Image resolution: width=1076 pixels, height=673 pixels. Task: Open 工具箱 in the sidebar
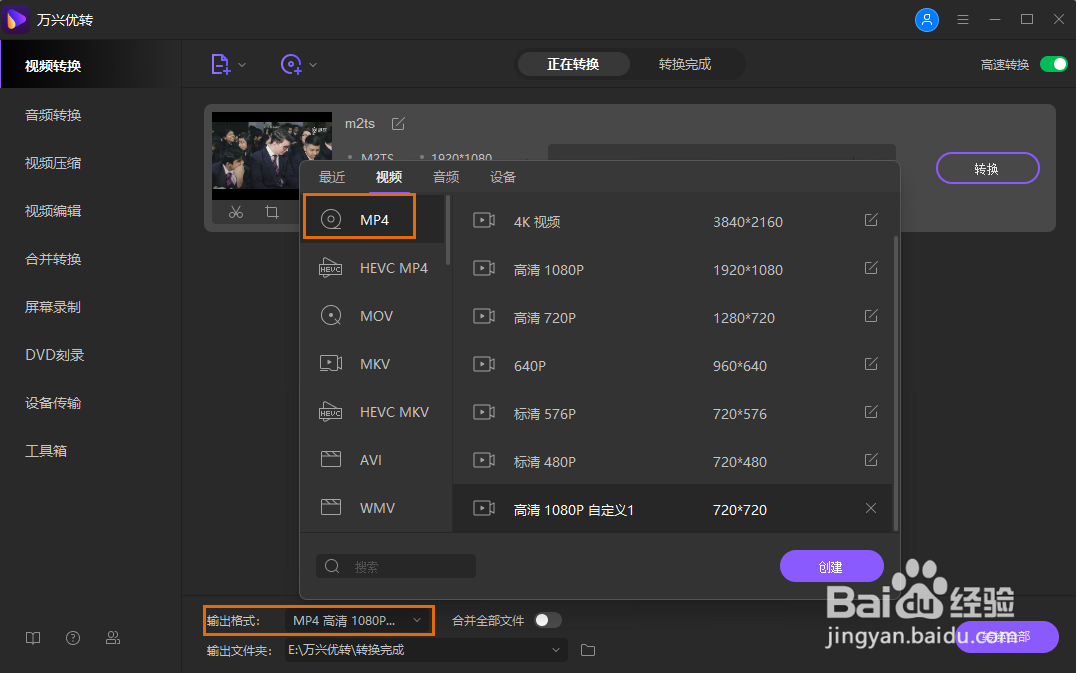point(46,451)
